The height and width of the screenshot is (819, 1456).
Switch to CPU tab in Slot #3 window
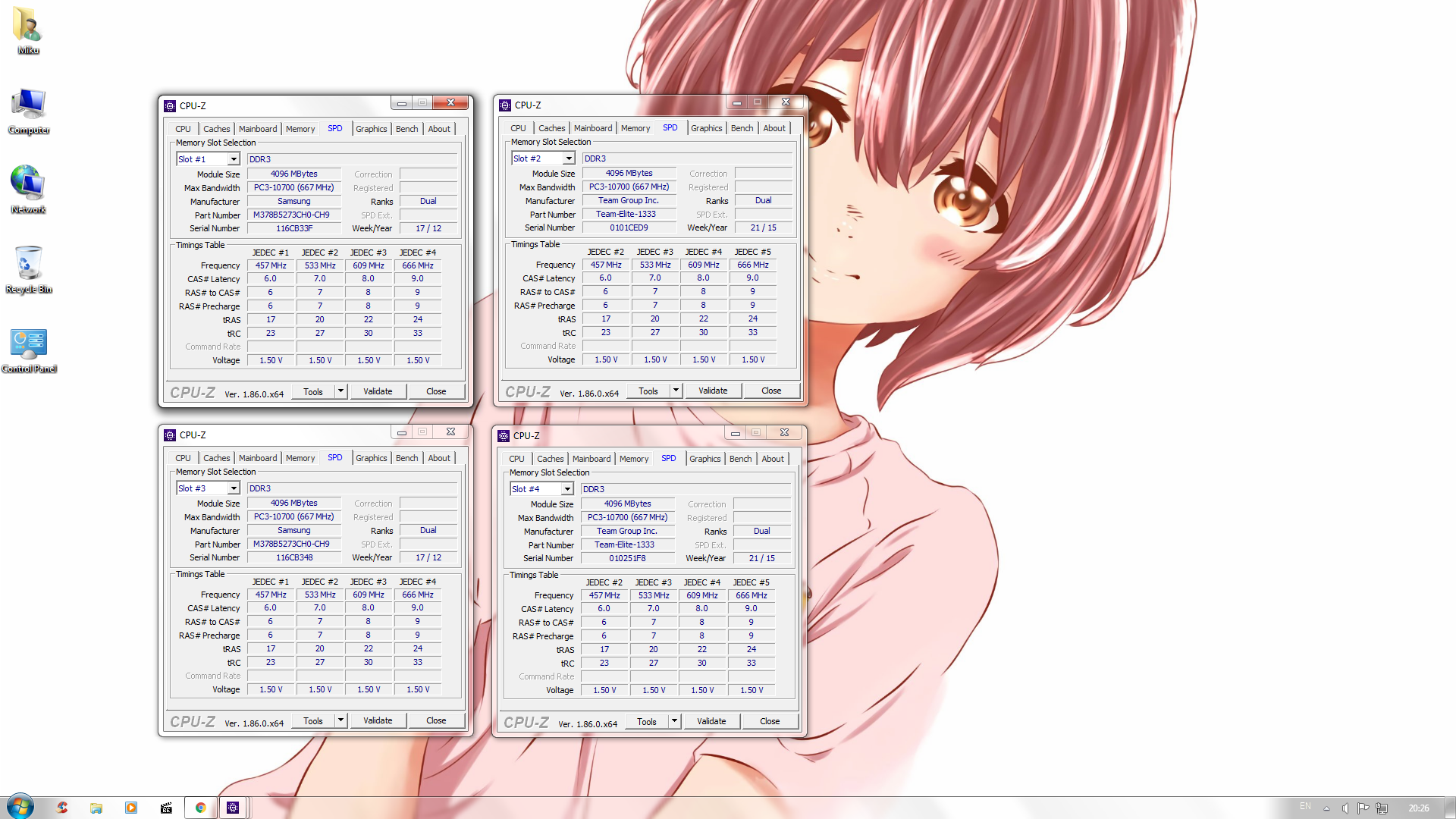[183, 458]
